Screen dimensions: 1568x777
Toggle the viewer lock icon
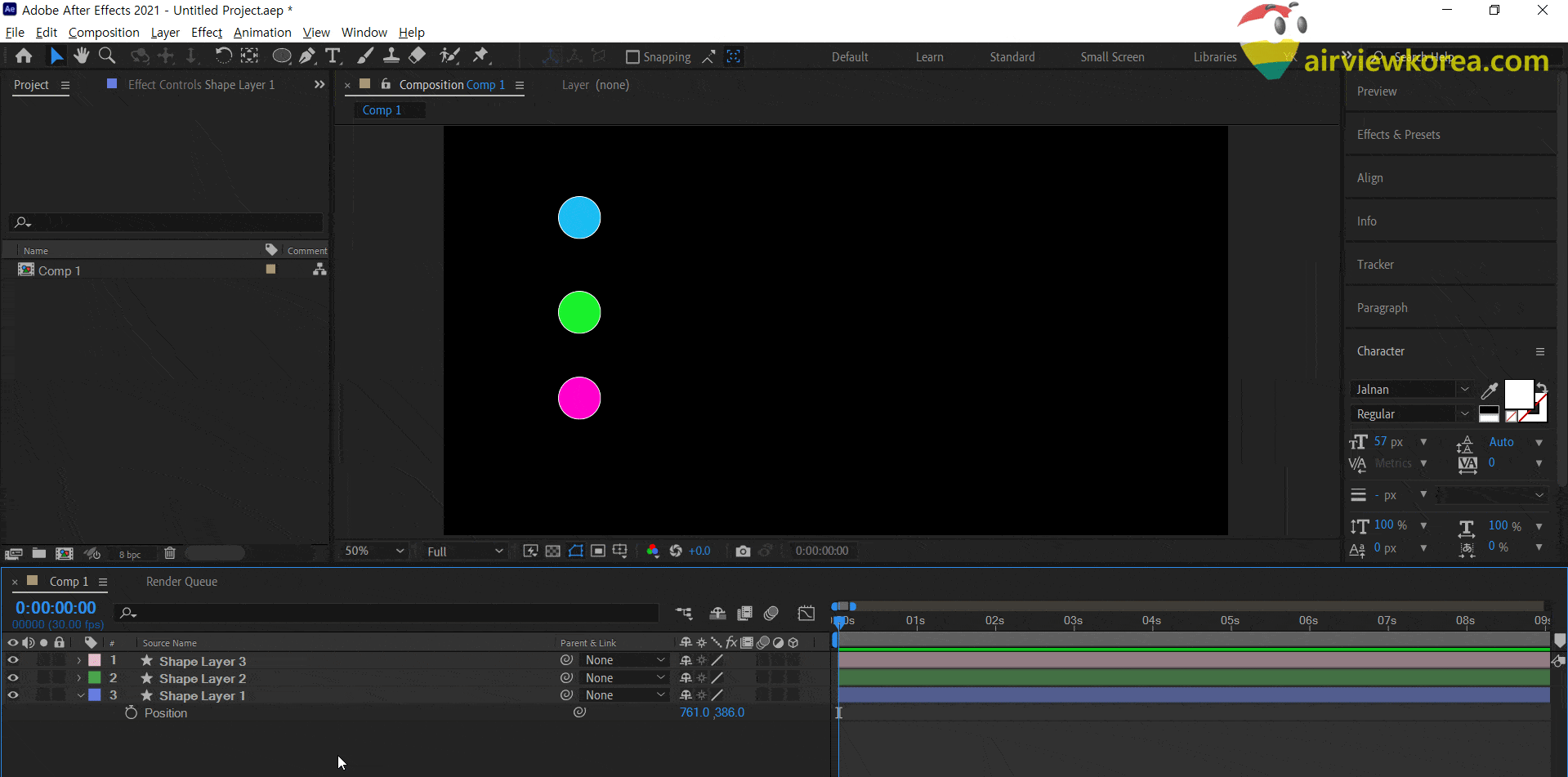pyautogui.click(x=386, y=84)
